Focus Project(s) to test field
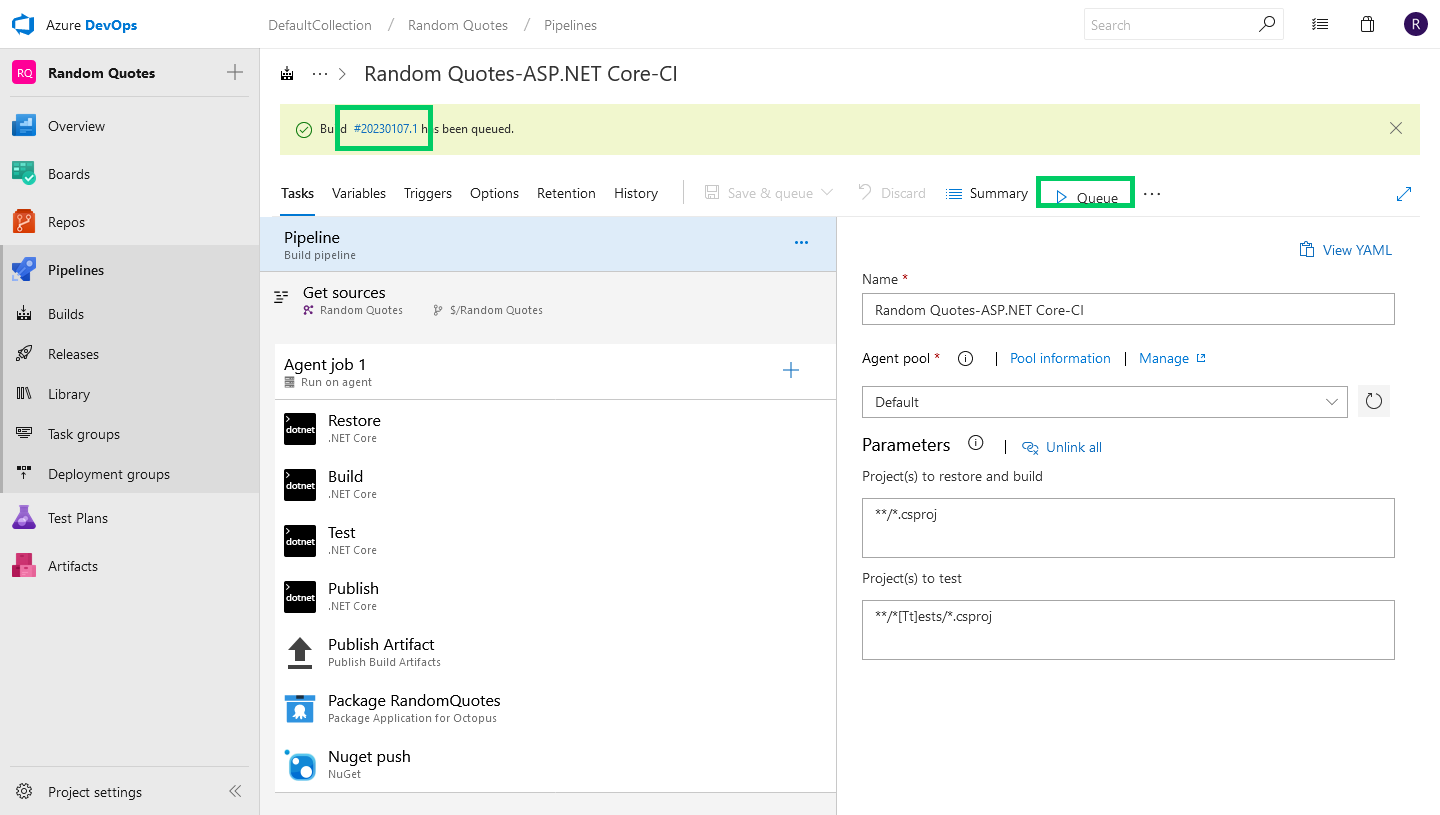Screen dimensions: 1440x815 [1128, 630]
